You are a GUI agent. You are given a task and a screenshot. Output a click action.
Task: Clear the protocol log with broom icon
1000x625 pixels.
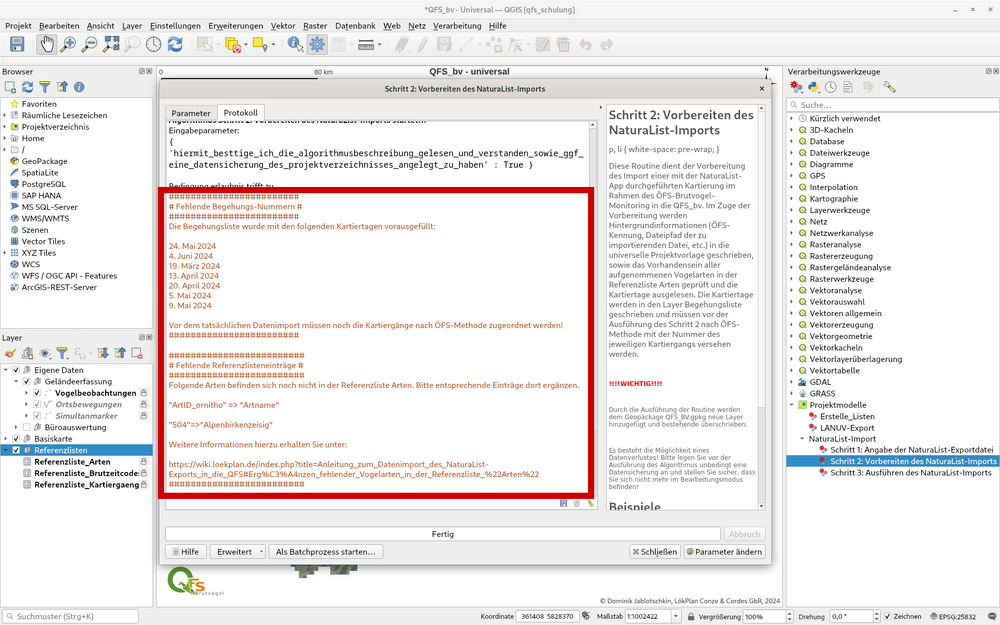tap(591, 503)
